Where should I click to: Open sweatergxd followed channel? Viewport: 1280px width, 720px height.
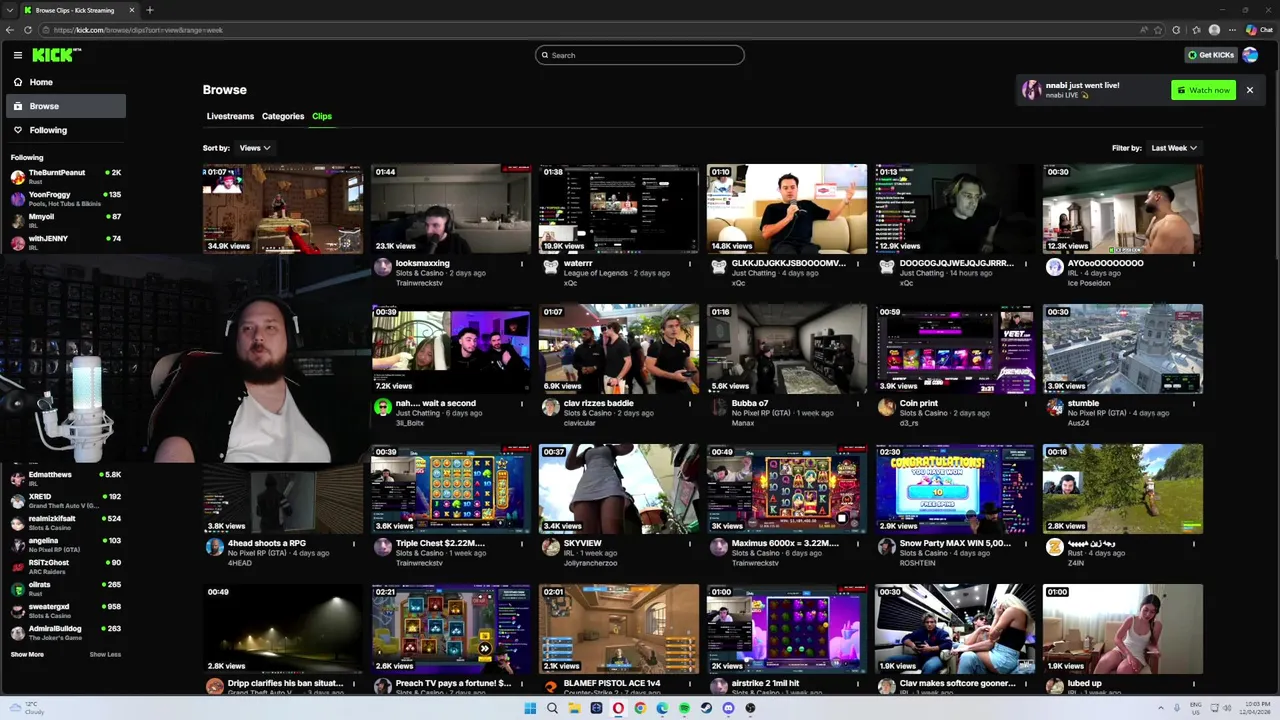[65, 610]
